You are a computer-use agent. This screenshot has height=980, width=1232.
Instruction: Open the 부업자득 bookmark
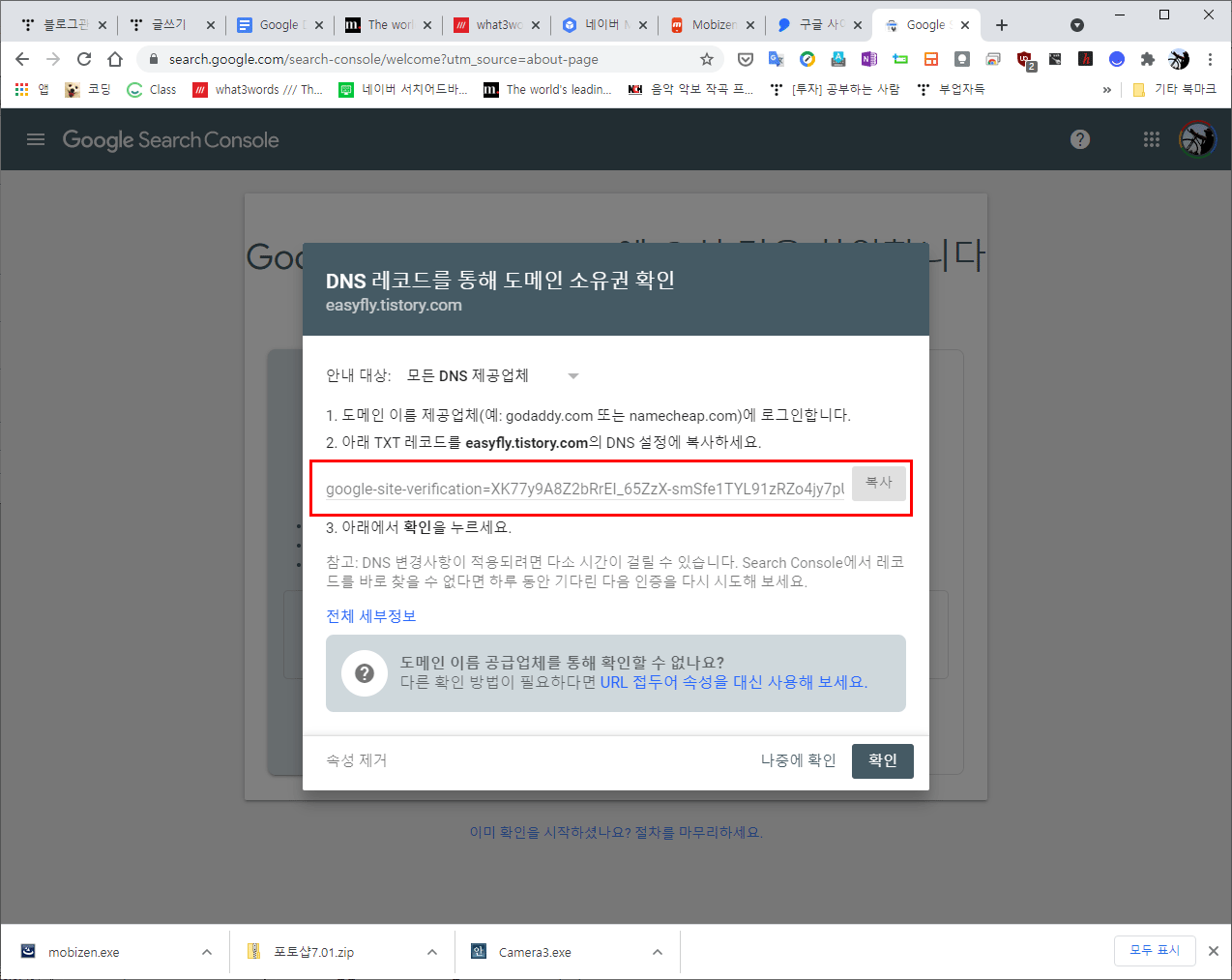[952, 89]
